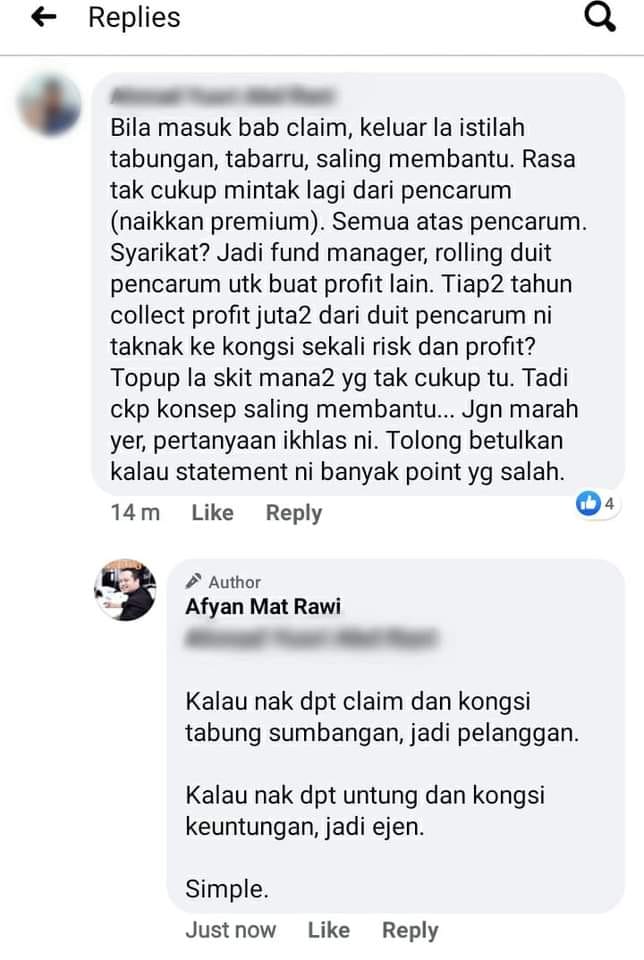644x960 pixels.
Task: Reply to Afyan Mat Rawi's comment
Action: (410, 931)
